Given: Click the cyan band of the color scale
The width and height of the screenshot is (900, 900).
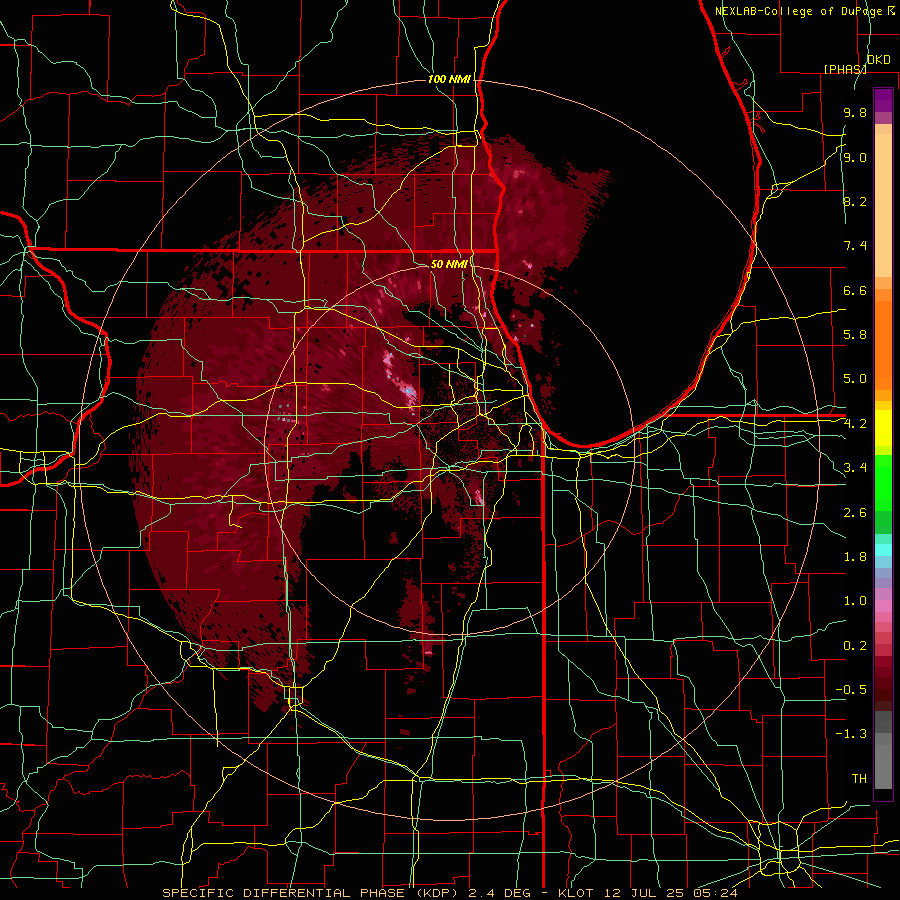Looking at the screenshot, I should pos(883,550).
